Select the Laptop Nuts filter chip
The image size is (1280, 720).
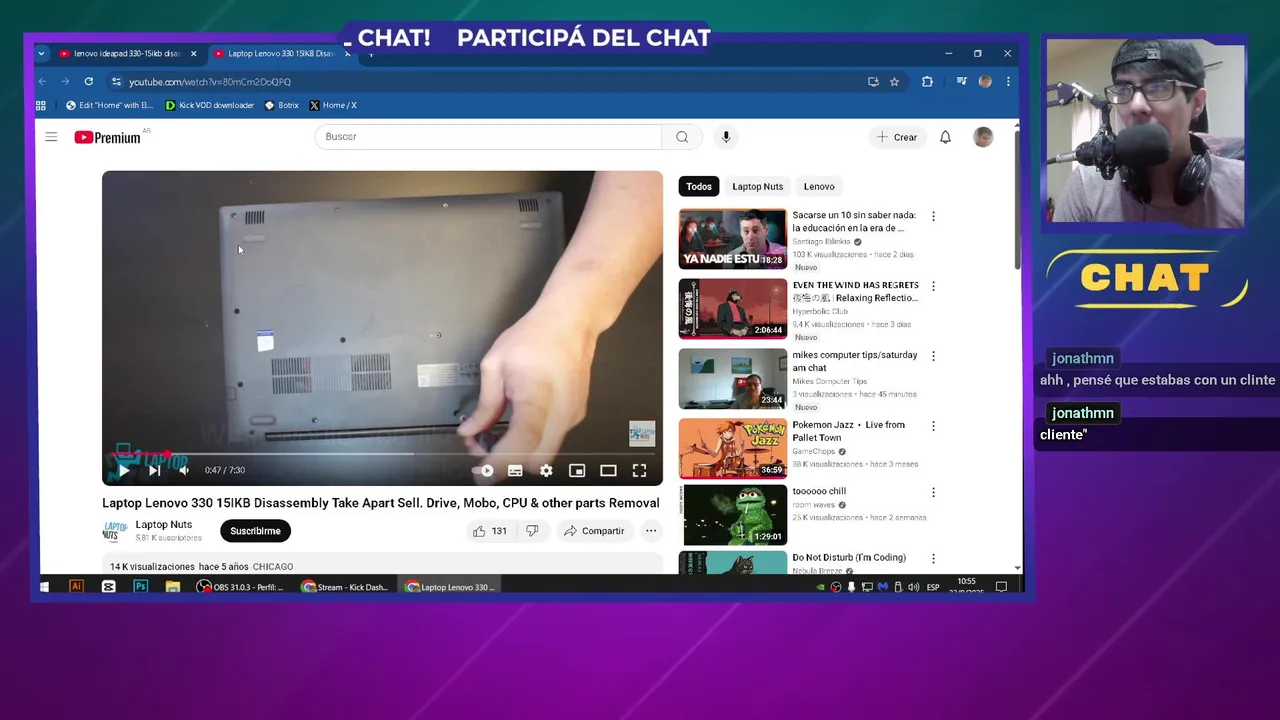757,186
